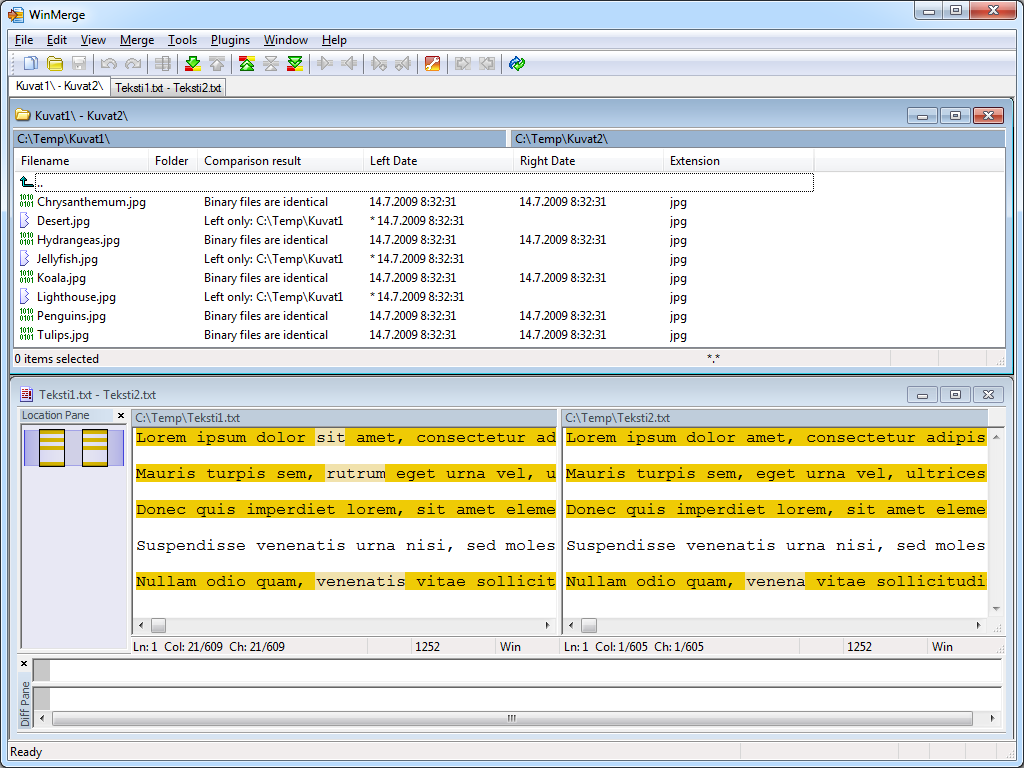
Task: Click the Diff Pane horizontal scrollbar thumb
Action: 512,718
